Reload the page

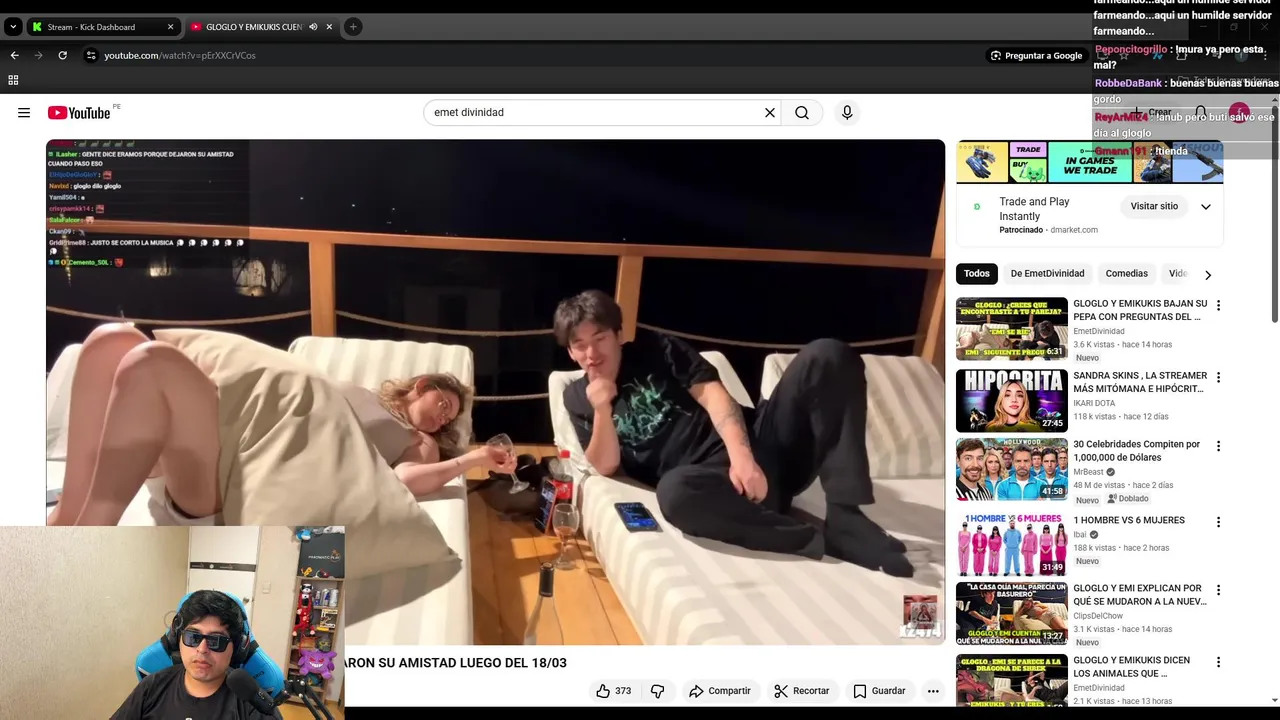(62, 55)
